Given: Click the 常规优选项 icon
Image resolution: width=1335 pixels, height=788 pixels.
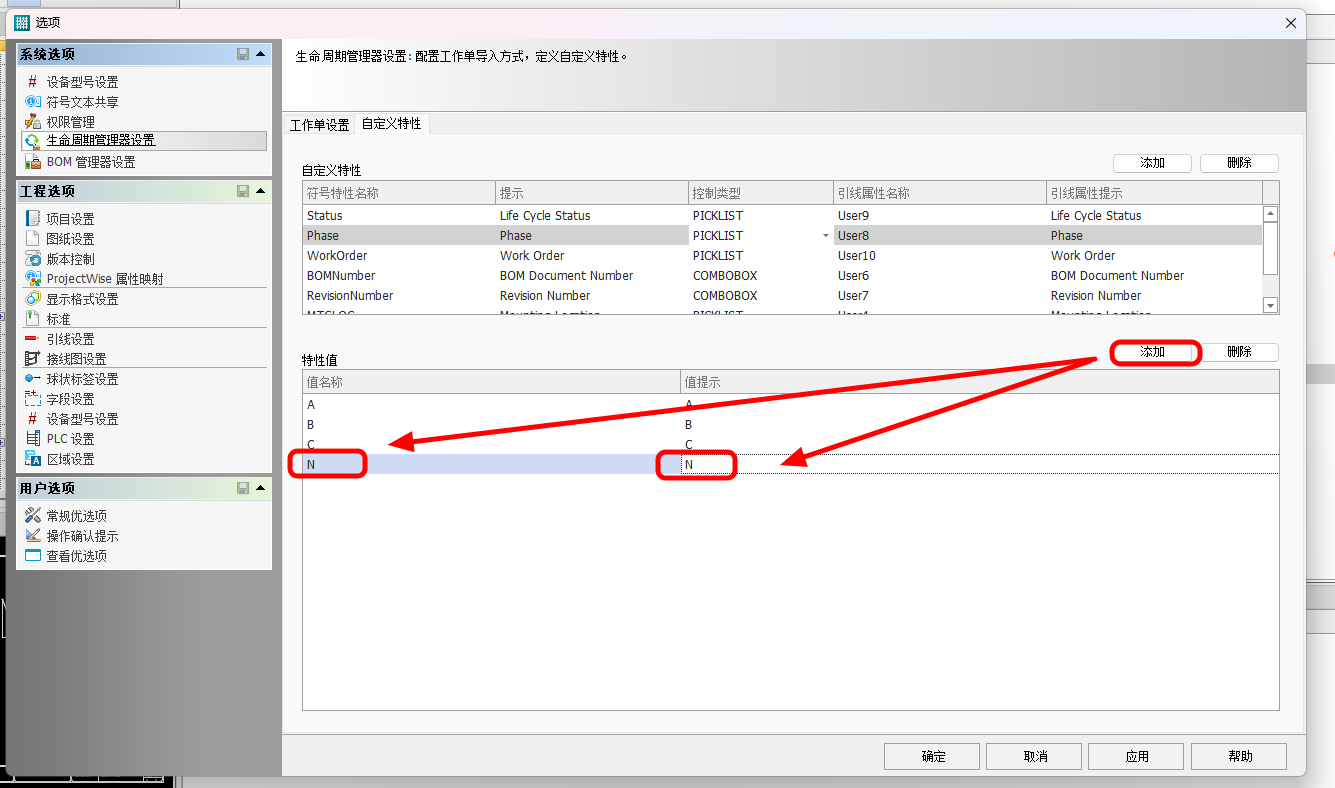Looking at the screenshot, I should (32, 516).
